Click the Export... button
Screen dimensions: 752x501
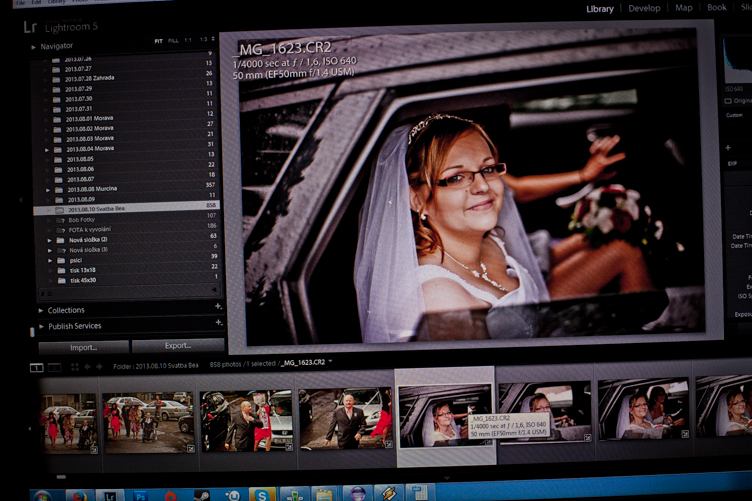point(178,346)
